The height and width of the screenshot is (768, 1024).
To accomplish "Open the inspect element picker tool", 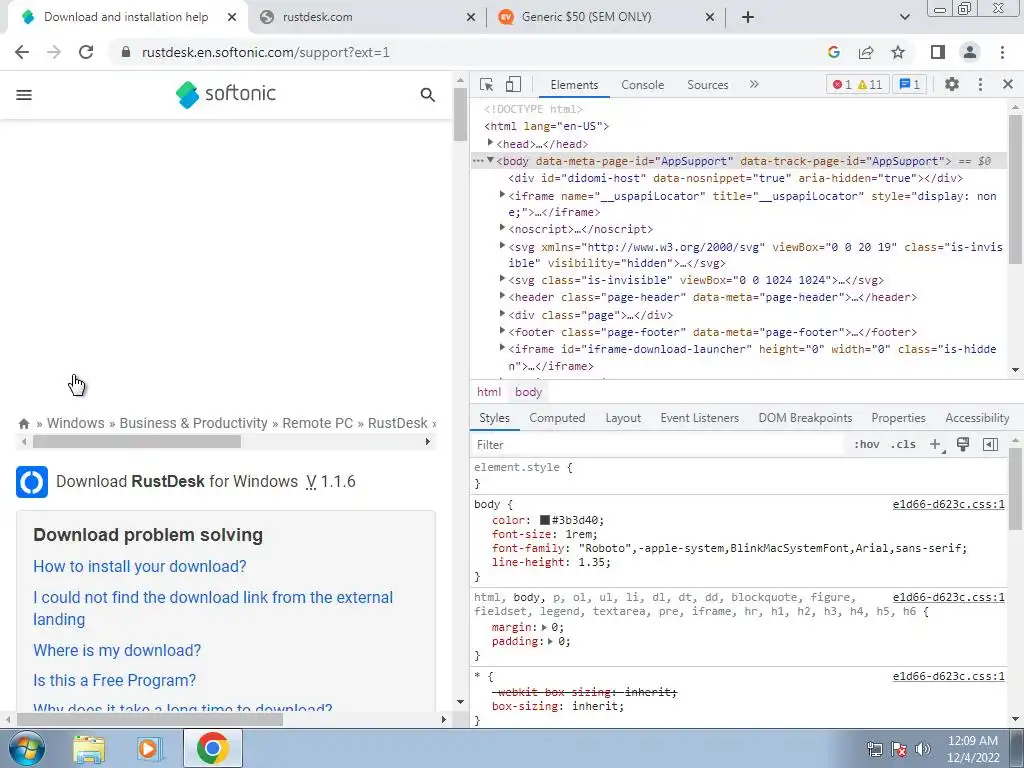I will click(486, 84).
